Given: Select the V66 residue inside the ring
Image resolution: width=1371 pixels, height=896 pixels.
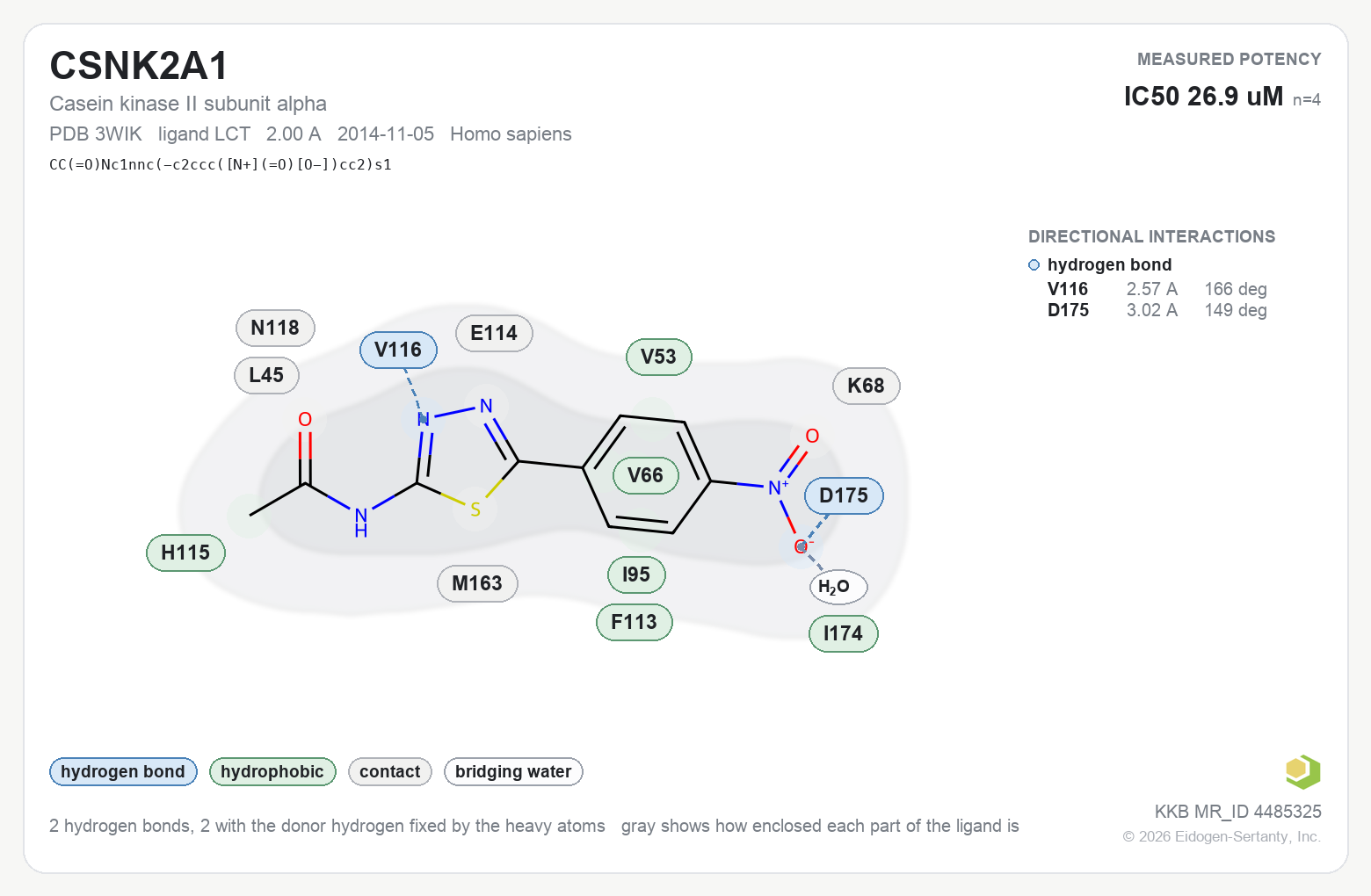Looking at the screenshot, I should (x=645, y=475).
